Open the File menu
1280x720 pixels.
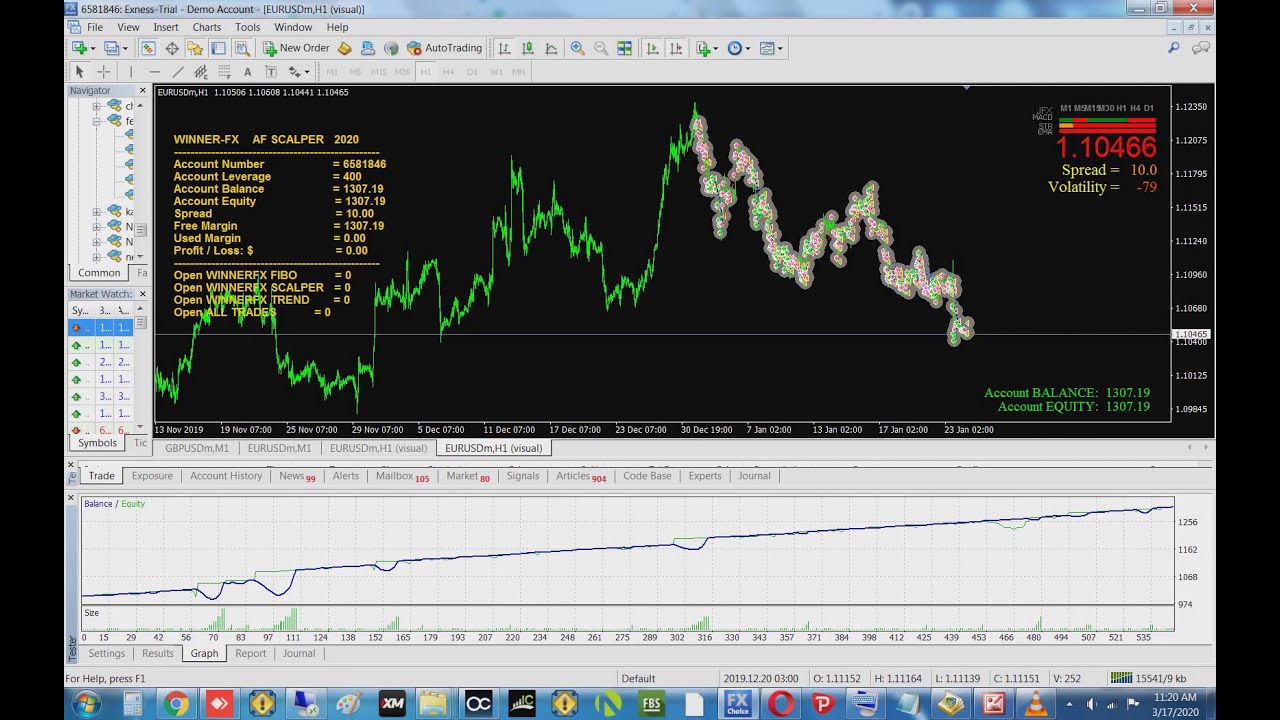pyautogui.click(x=95, y=27)
